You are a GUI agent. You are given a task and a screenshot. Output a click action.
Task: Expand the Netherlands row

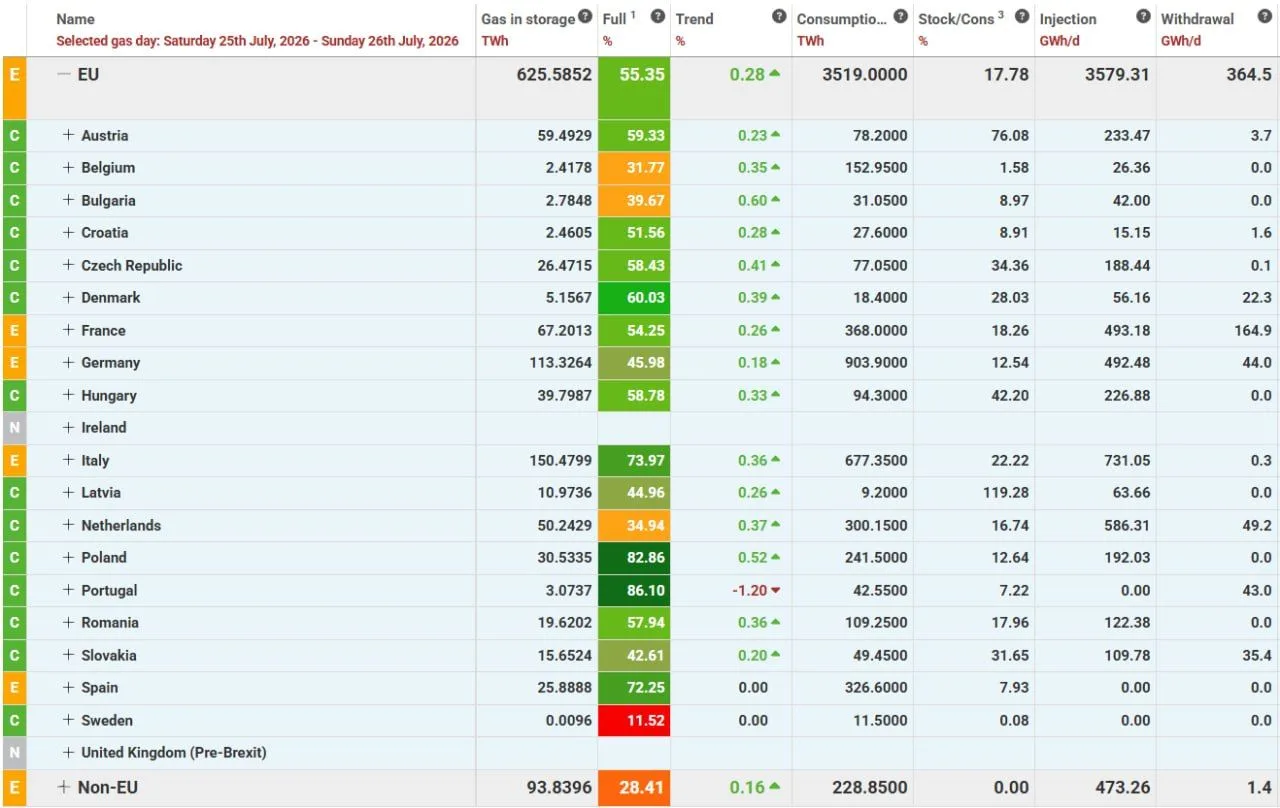click(69, 525)
